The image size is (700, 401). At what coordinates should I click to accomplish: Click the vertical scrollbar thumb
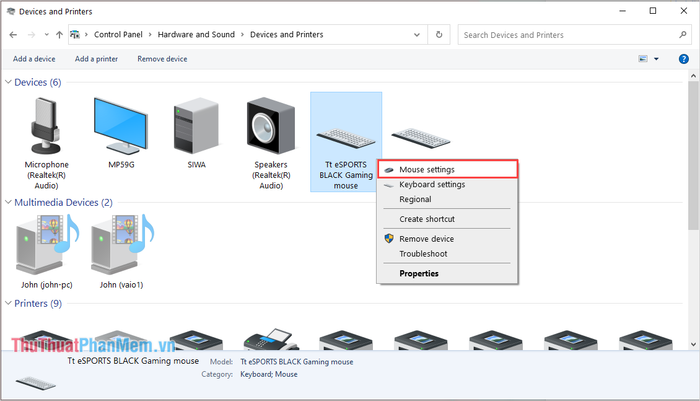point(693,155)
